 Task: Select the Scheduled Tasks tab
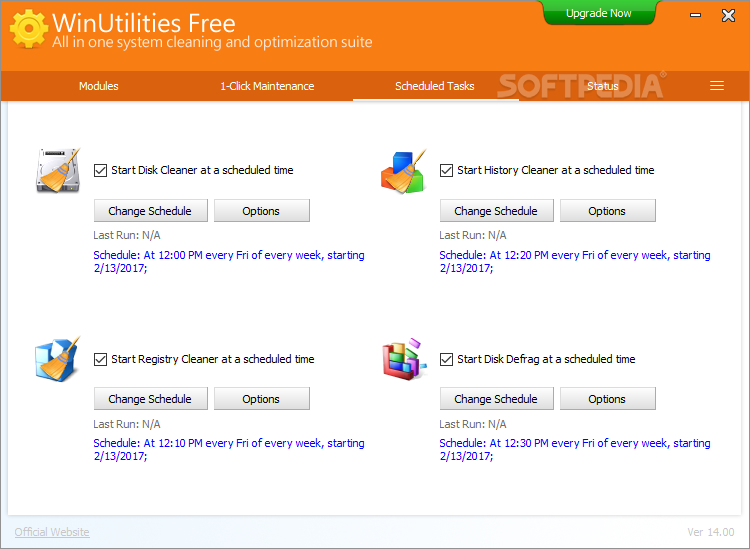(x=434, y=86)
